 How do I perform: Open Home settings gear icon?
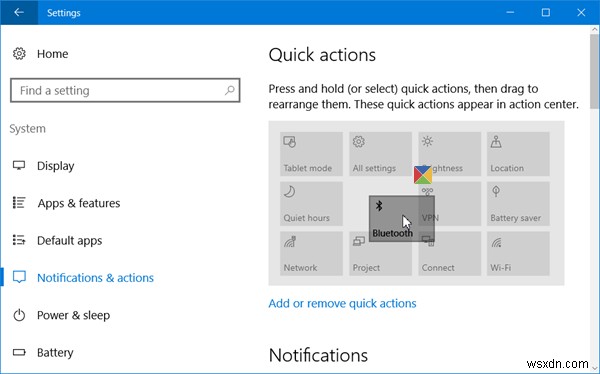pyautogui.click(x=19, y=54)
